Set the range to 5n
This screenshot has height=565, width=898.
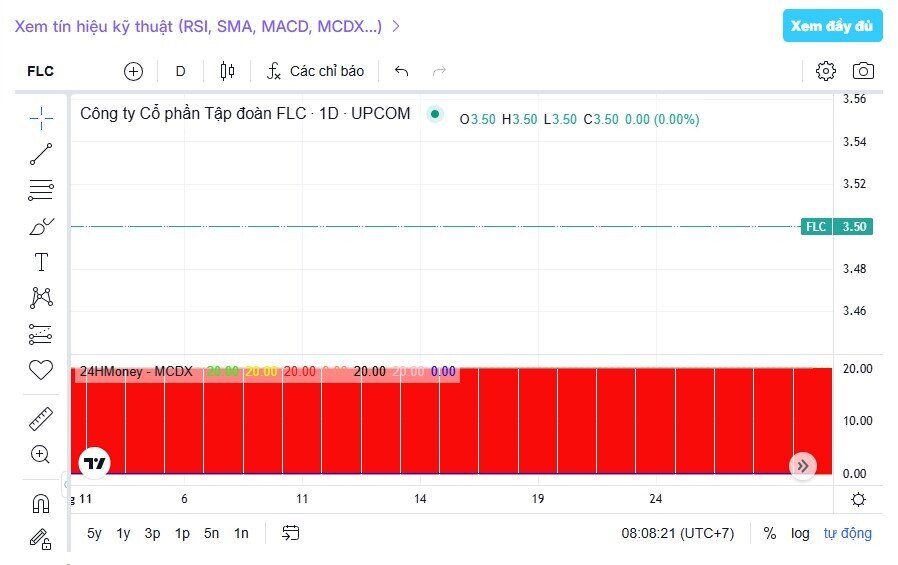[211, 534]
